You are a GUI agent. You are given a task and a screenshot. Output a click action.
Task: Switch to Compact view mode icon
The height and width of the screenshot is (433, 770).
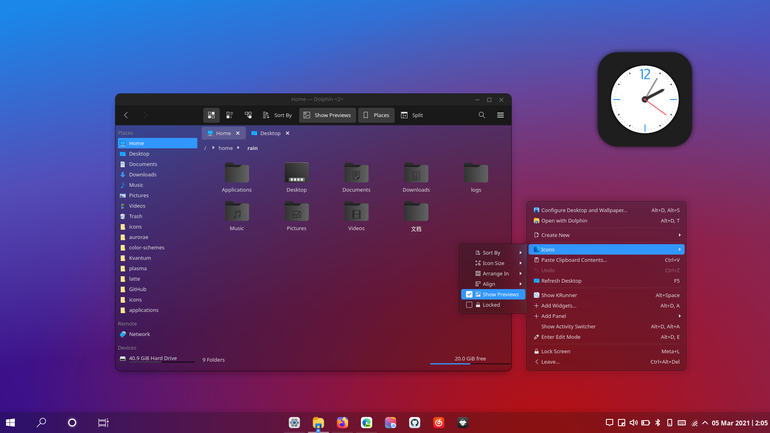(x=229, y=115)
